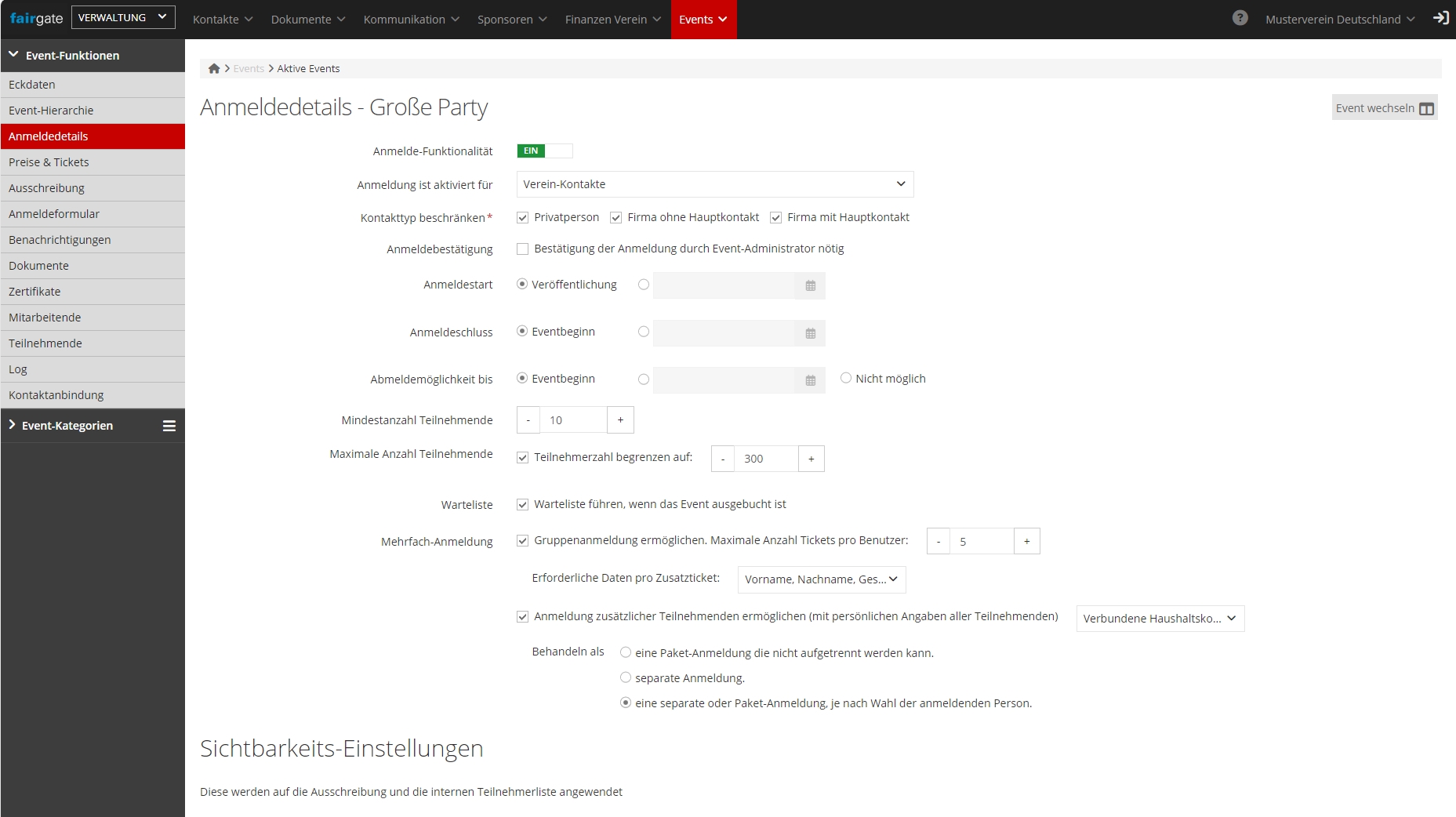
Task: Open Zertifikate in sidebar
Action: pos(93,292)
